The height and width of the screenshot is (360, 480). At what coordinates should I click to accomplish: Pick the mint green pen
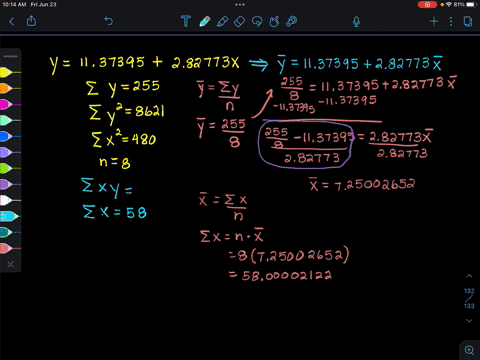click(10, 120)
